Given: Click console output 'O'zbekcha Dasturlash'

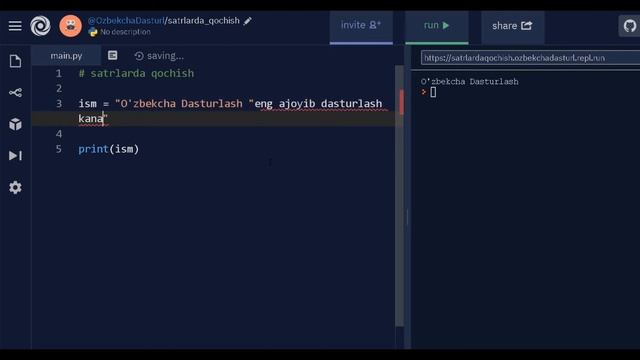Looking at the screenshot, I should 469,82.
